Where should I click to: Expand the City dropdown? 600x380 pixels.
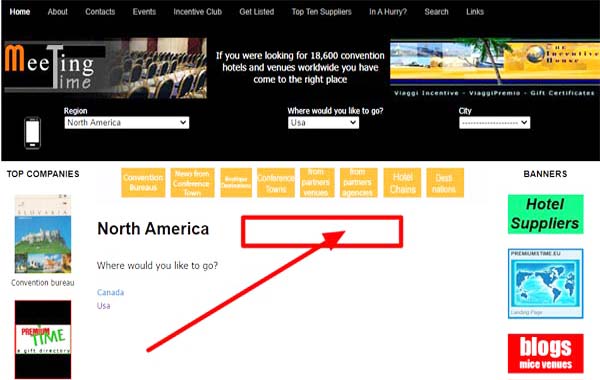(494, 122)
